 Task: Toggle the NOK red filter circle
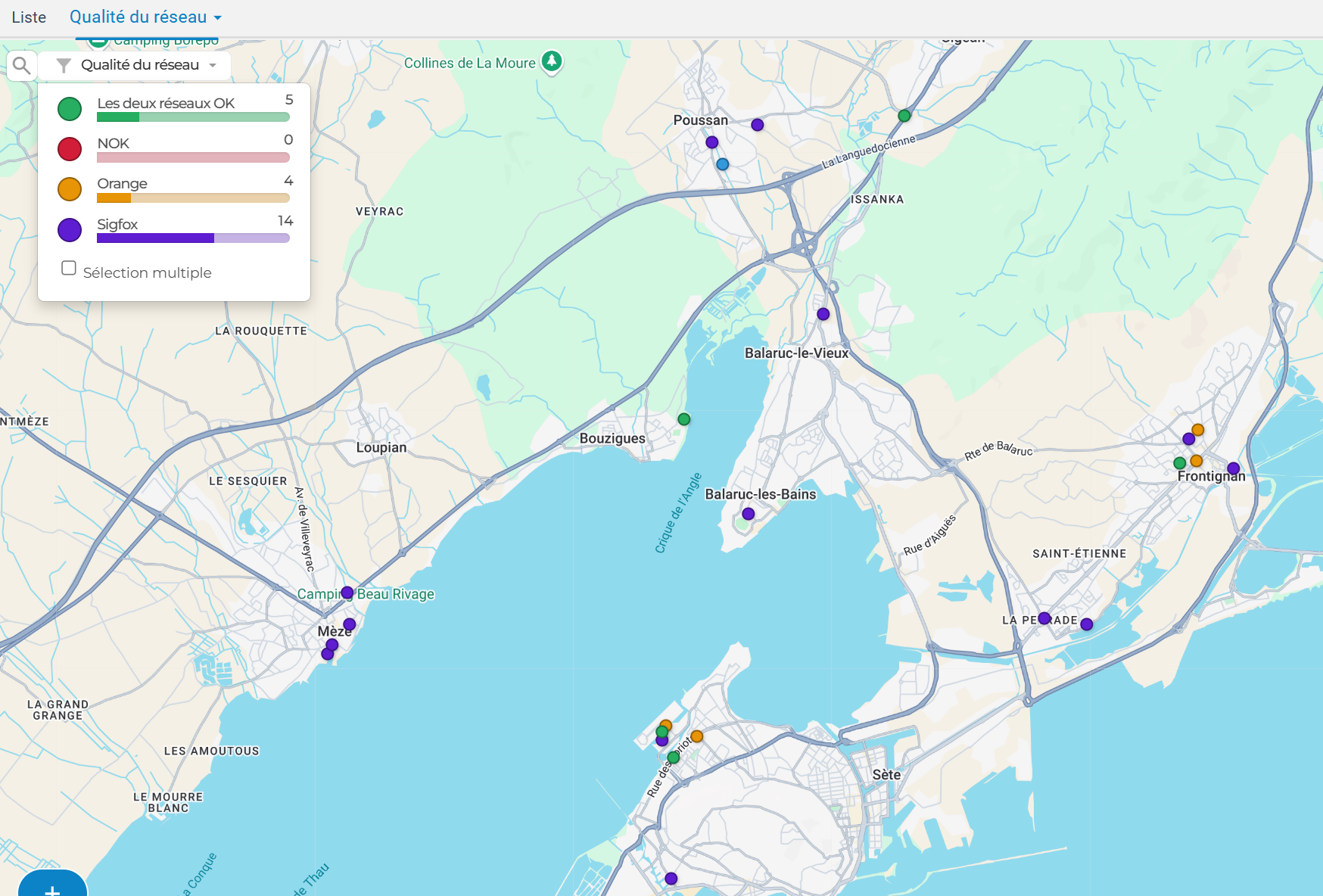(x=70, y=149)
